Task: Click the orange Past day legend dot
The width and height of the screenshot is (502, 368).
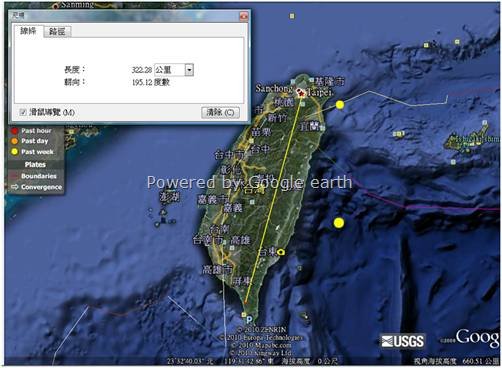Action: tap(14, 141)
